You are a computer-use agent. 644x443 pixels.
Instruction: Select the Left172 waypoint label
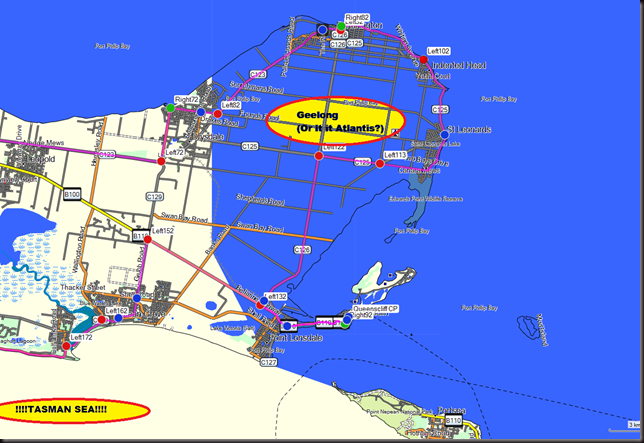[81, 337]
